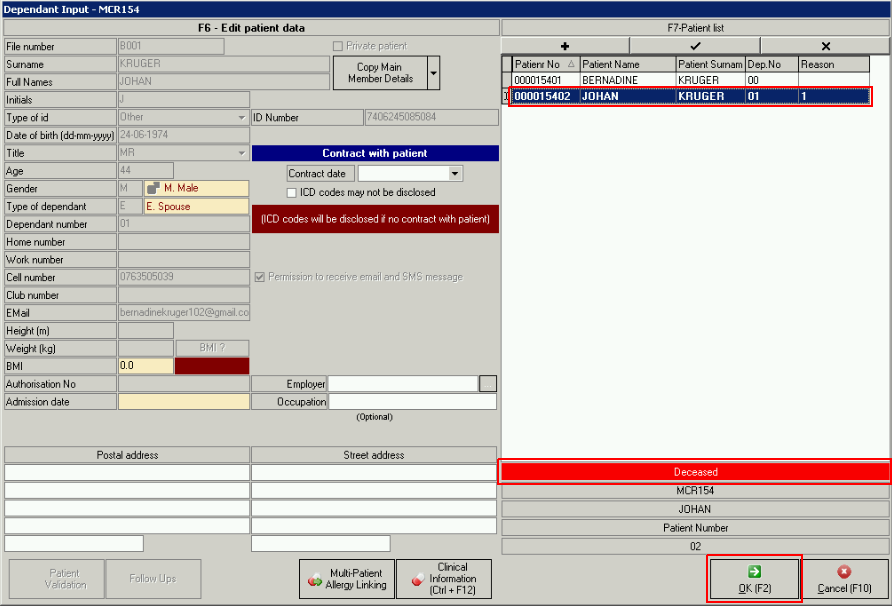
Task: Click the Patient Validation button
Action: tap(57, 579)
